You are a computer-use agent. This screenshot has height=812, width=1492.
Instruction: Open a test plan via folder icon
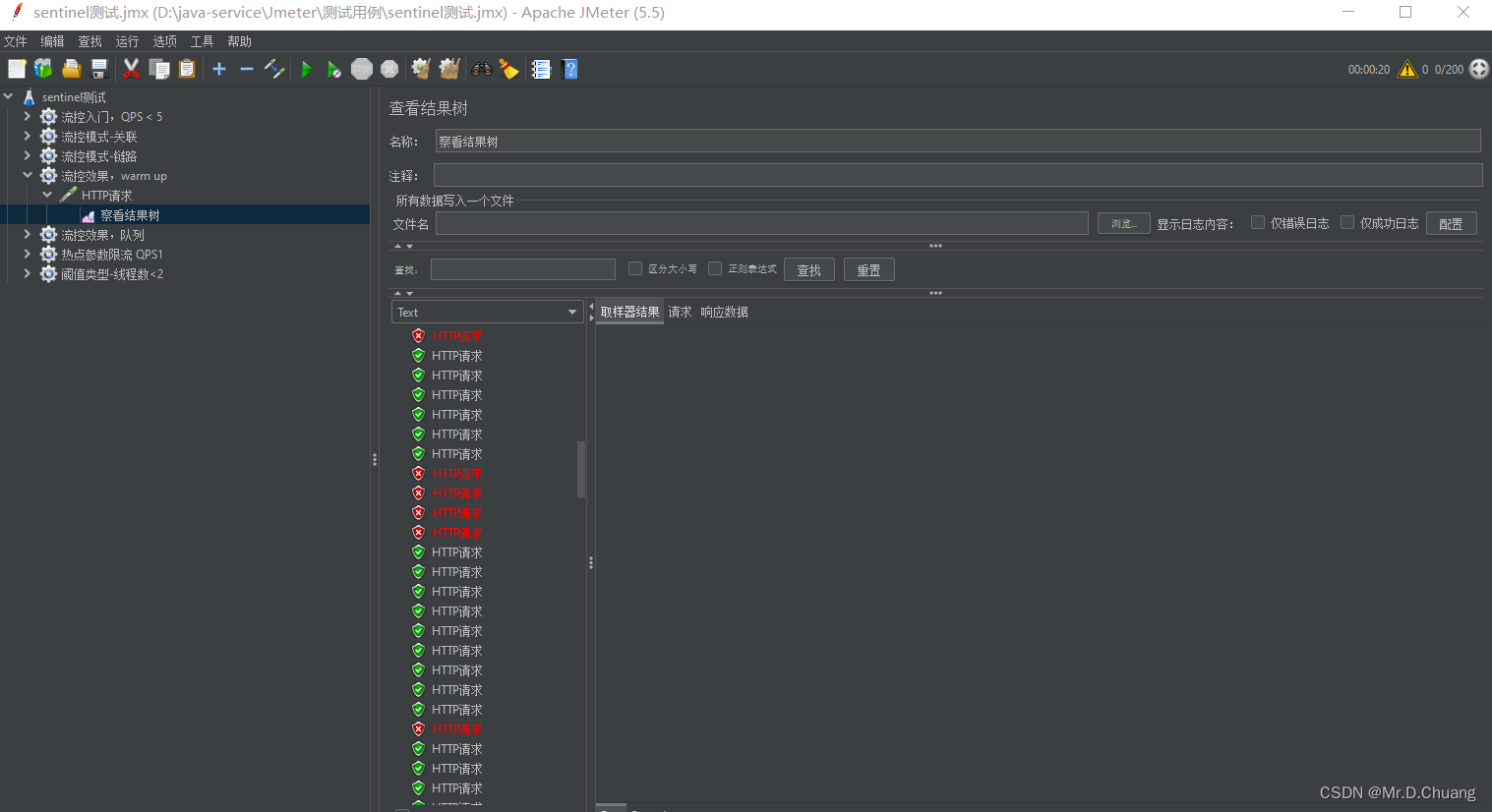click(x=71, y=69)
